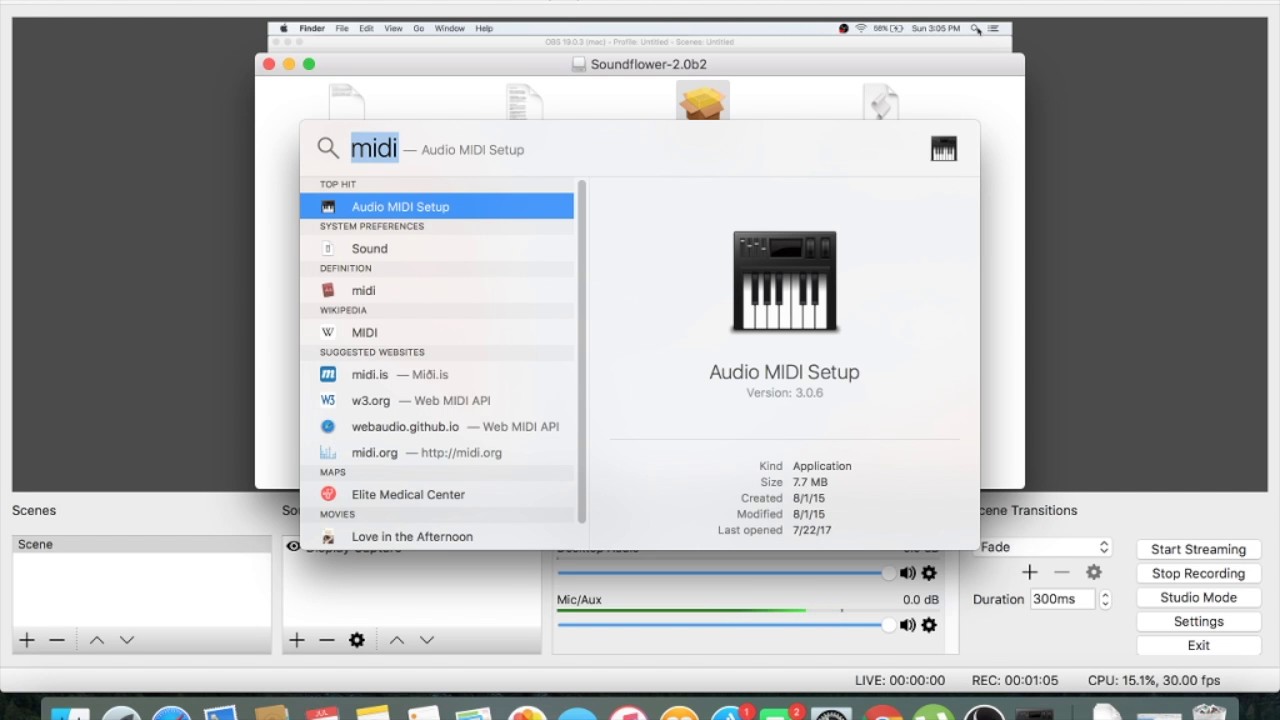Screen dimensions: 1280x720
Task: Click the red maps pin icon
Action: coord(328,494)
